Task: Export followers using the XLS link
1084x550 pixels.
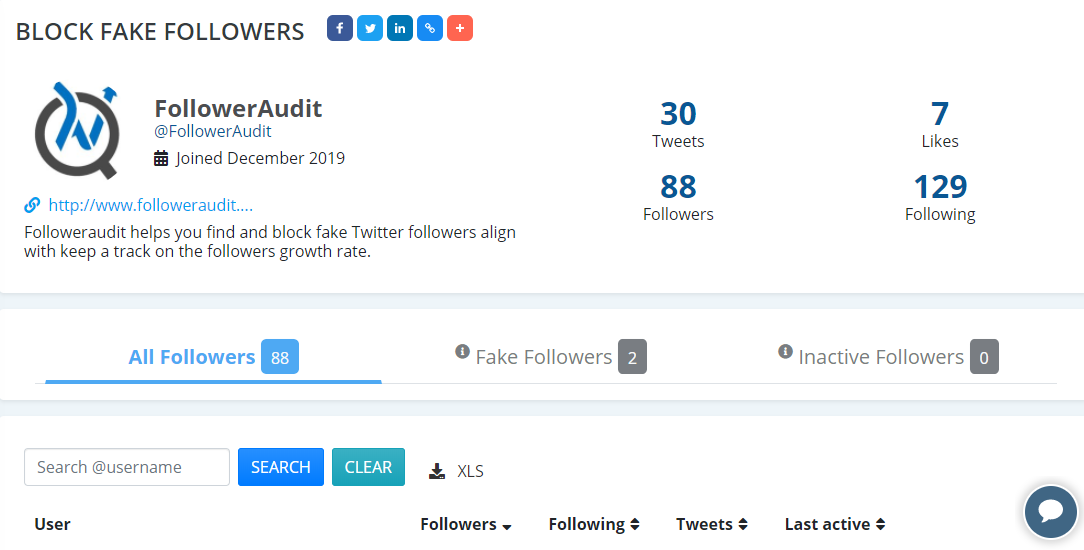Action: [x=470, y=471]
